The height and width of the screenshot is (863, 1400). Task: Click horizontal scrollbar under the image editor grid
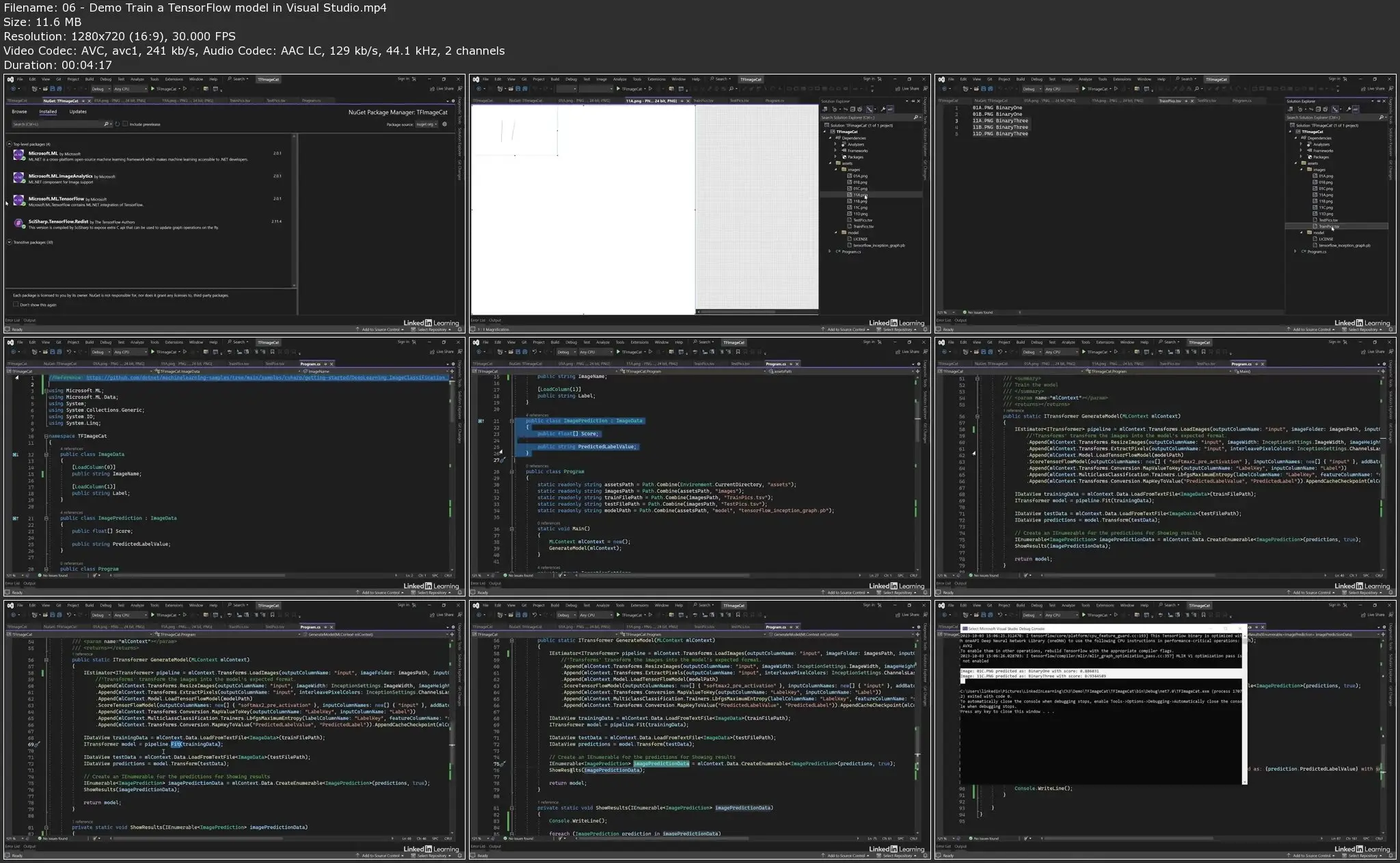pyautogui.click(x=757, y=312)
